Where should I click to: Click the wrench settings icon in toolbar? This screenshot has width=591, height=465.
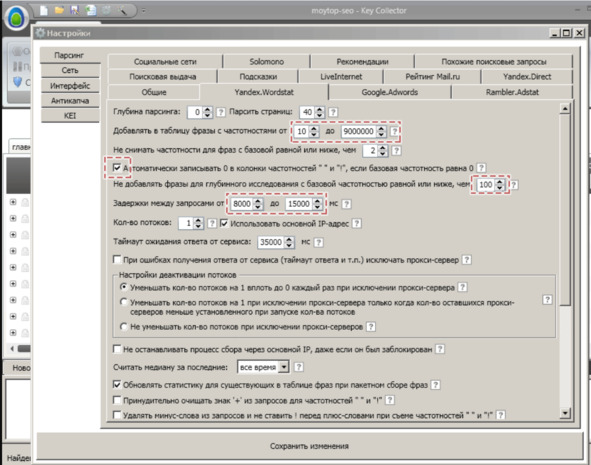pos(122,10)
